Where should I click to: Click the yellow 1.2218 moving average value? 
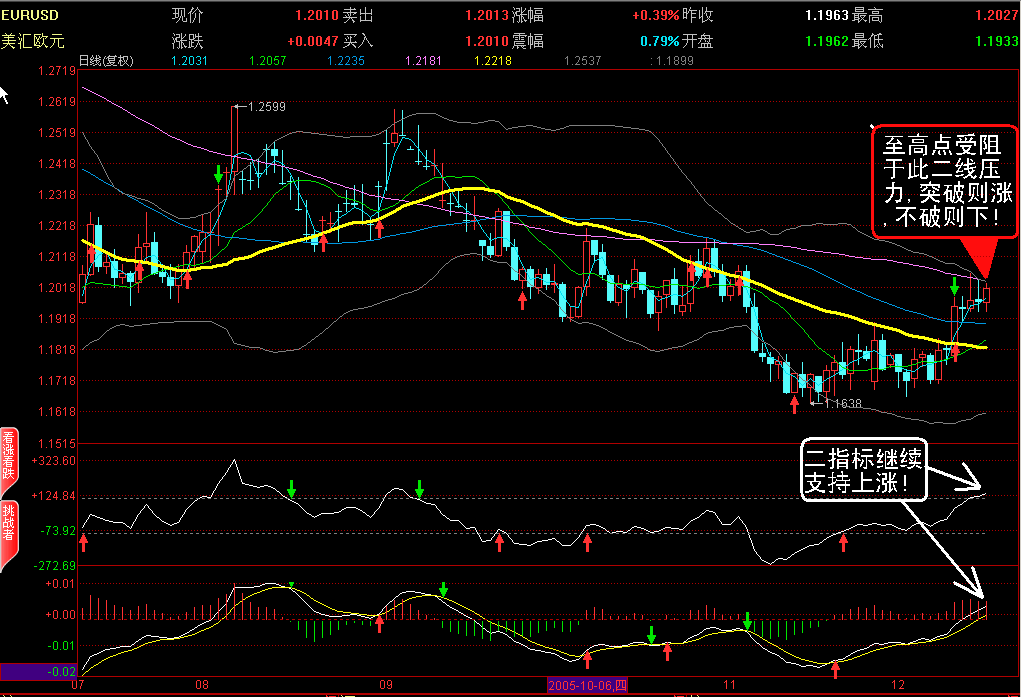pyautogui.click(x=493, y=61)
